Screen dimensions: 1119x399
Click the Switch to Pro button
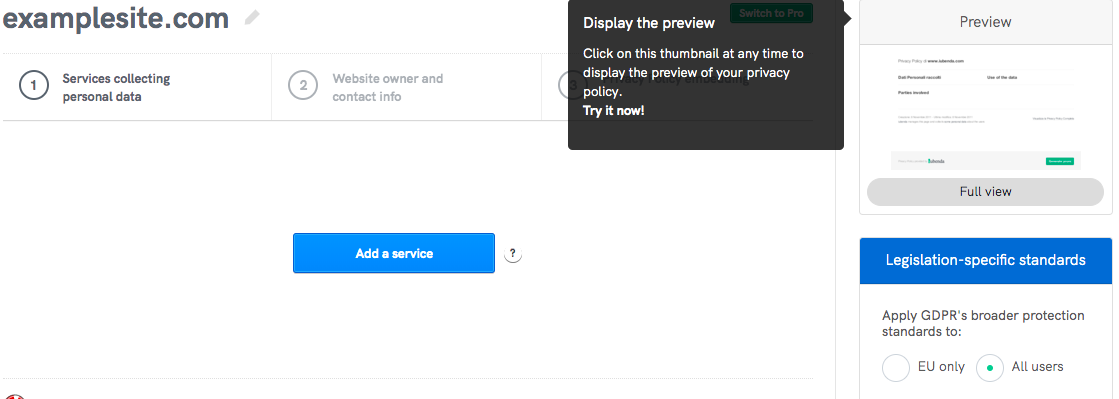(771, 14)
